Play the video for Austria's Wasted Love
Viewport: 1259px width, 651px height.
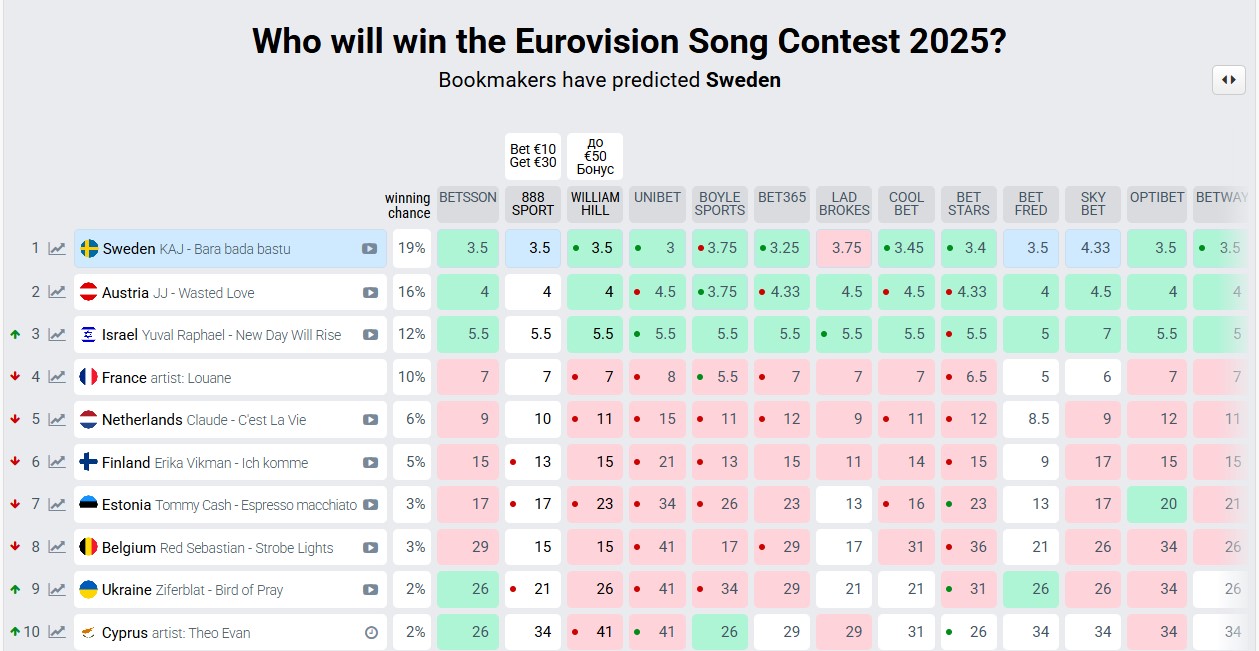click(x=370, y=293)
